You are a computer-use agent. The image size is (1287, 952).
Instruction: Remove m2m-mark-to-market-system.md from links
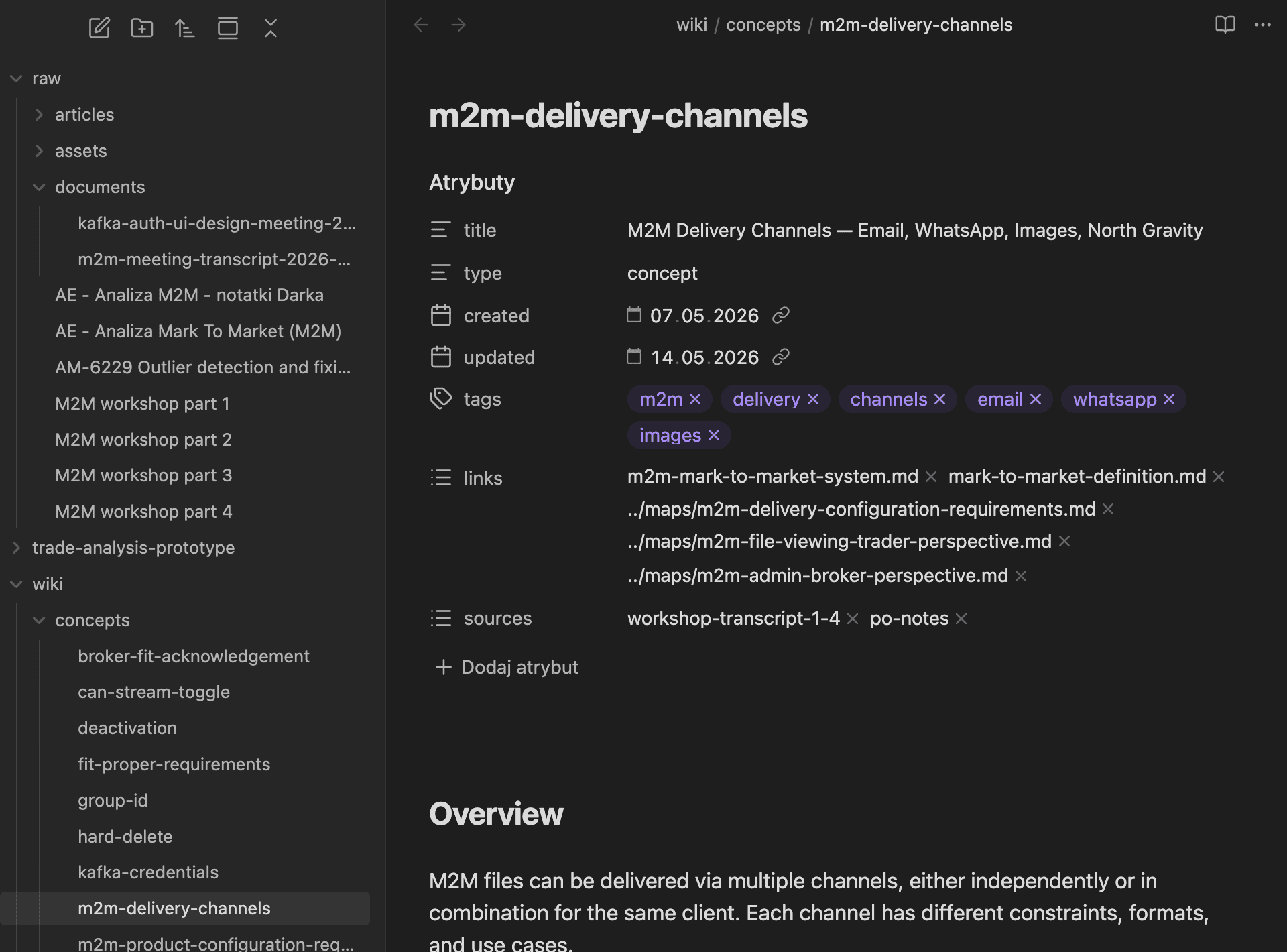[x=931, y=477]
